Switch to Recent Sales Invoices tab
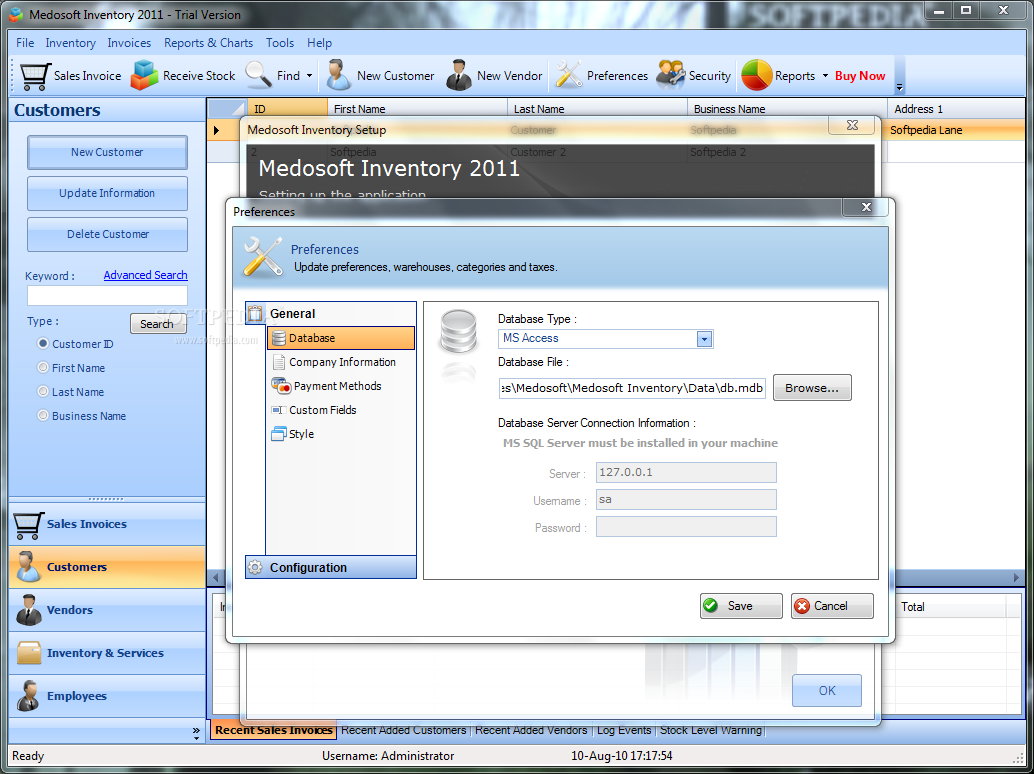The height and width of the screenshot is (774, 1034). click(274, 730)
